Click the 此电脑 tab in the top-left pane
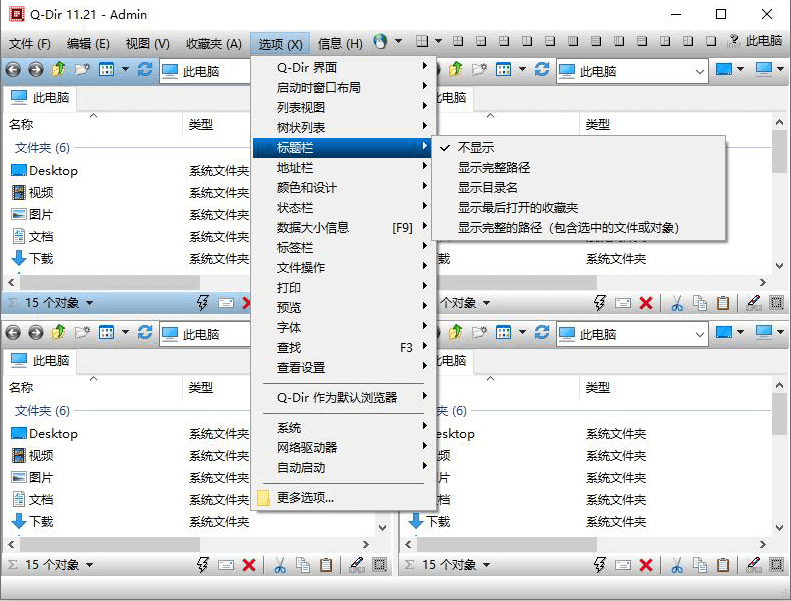Image resolution: width=791 pixels, height=601 pixels. pyautogui.click(x=40, y=98)
